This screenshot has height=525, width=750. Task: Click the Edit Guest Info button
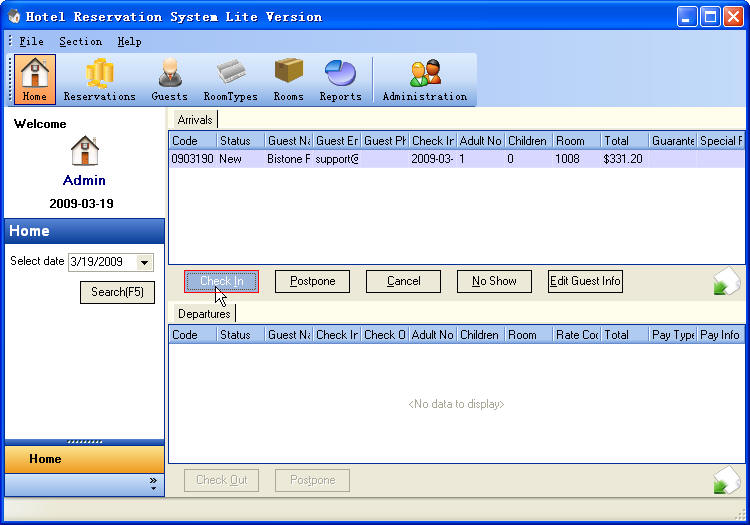coord(585,281)
